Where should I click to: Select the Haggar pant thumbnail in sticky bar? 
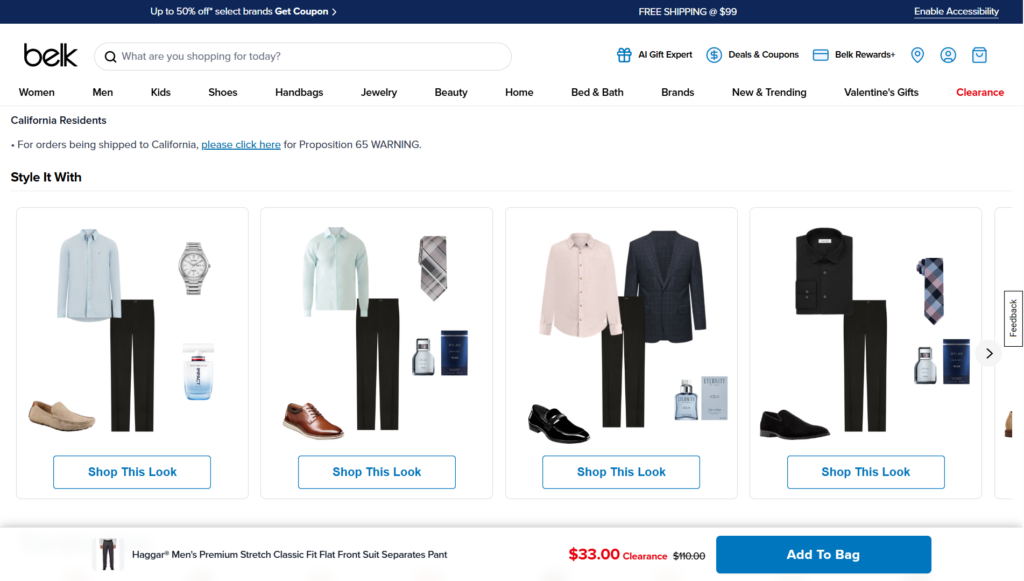point(108,554)
